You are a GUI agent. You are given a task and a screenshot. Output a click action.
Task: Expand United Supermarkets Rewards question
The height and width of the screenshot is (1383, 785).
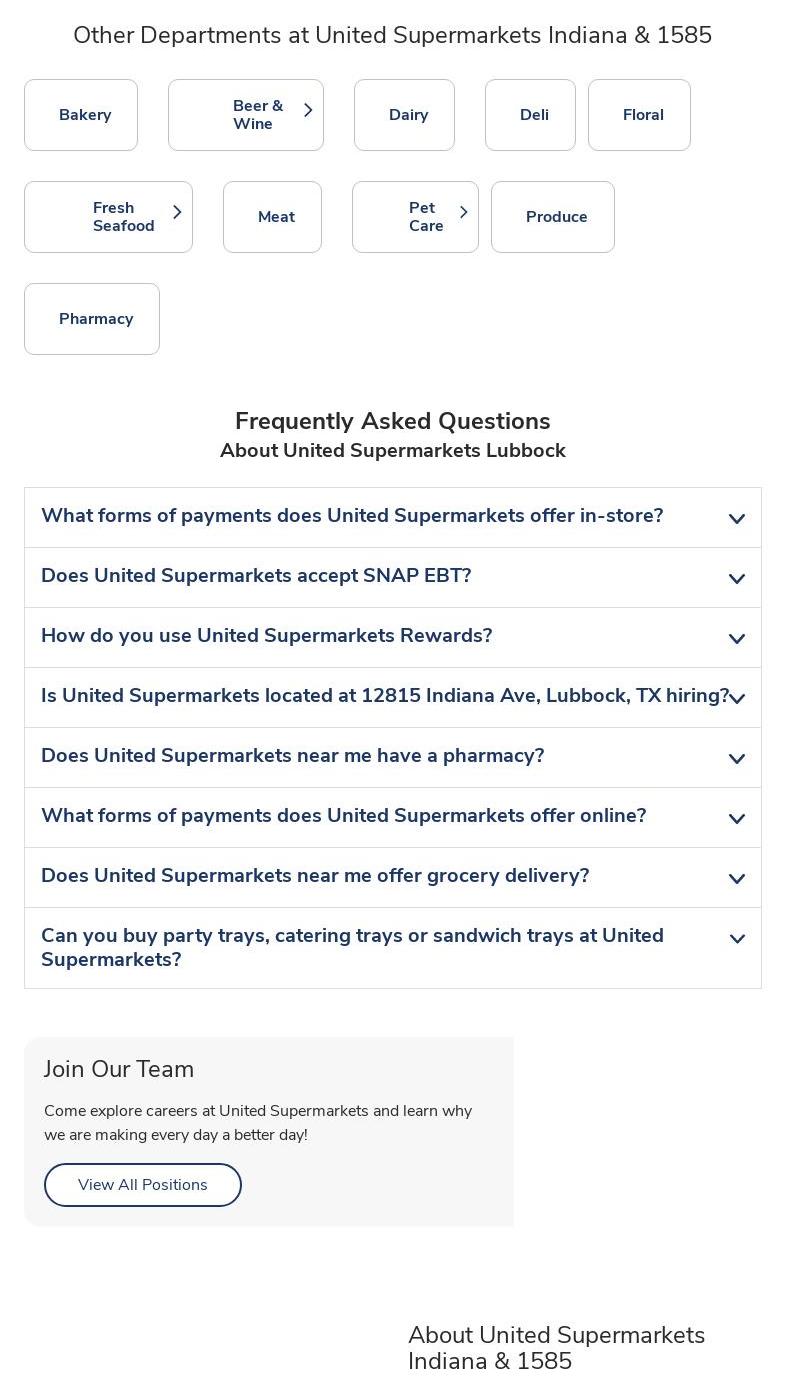tap(392, 637)
